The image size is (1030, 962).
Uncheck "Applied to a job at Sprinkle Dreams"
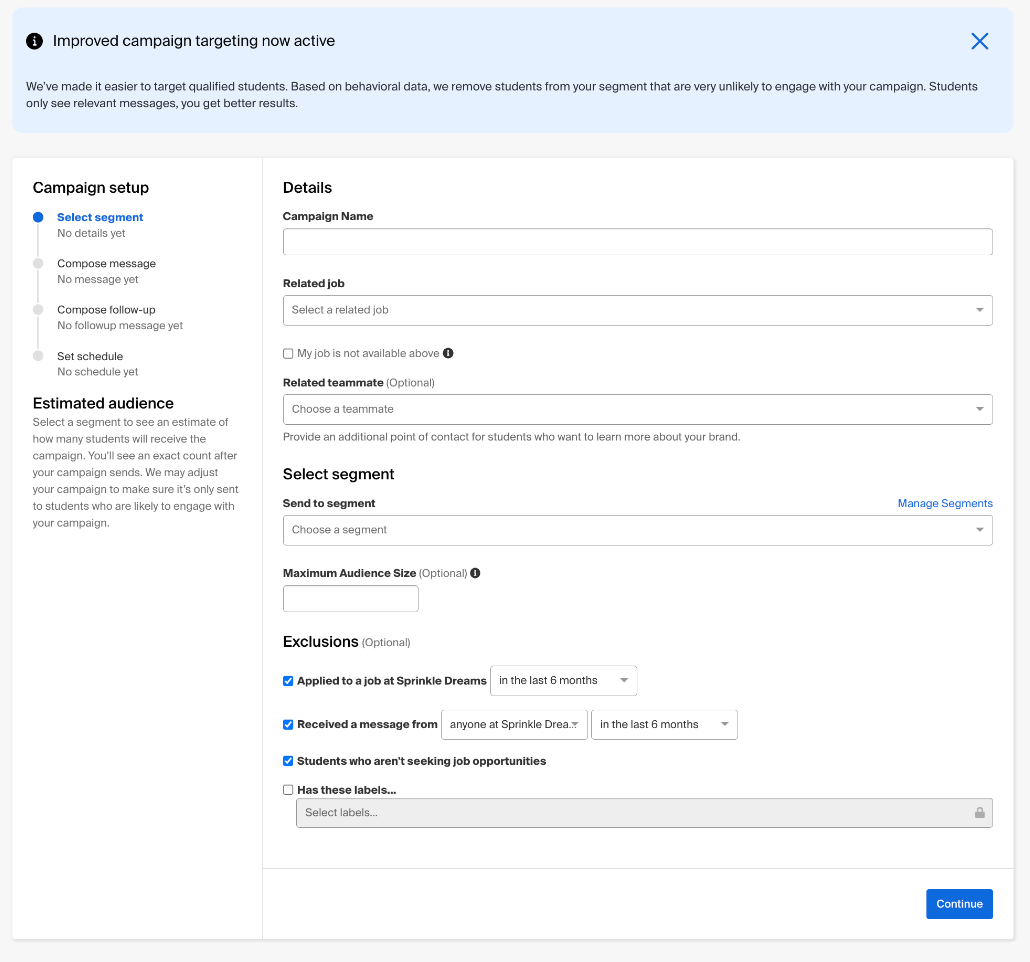point(288,680)
